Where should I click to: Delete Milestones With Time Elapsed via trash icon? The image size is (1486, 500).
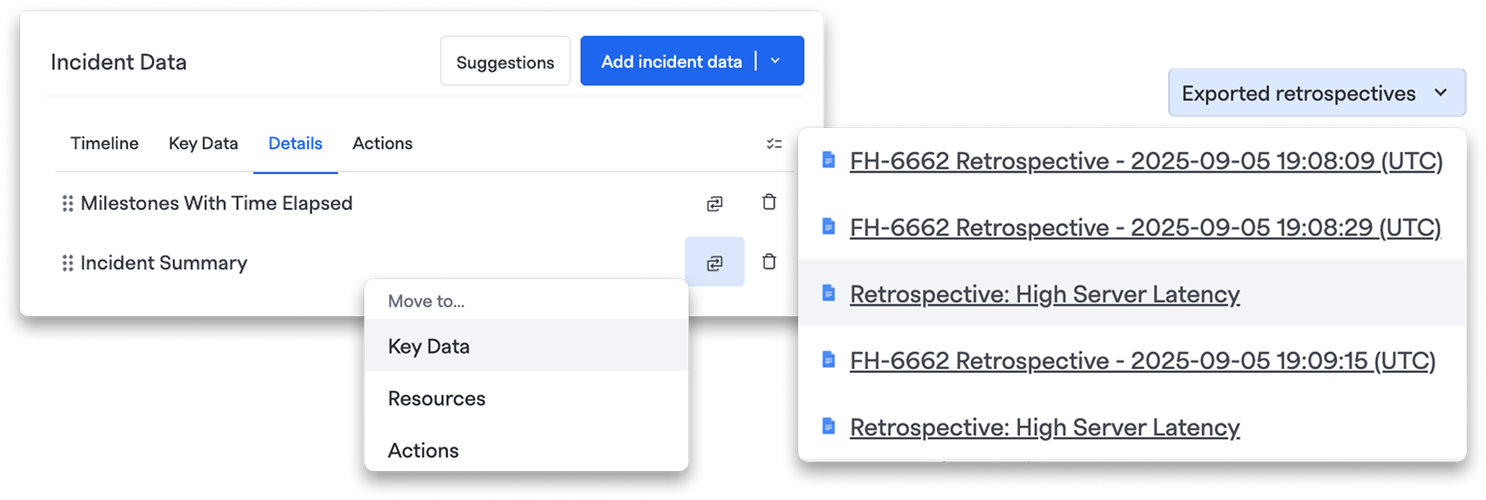(x=769, y=202)
